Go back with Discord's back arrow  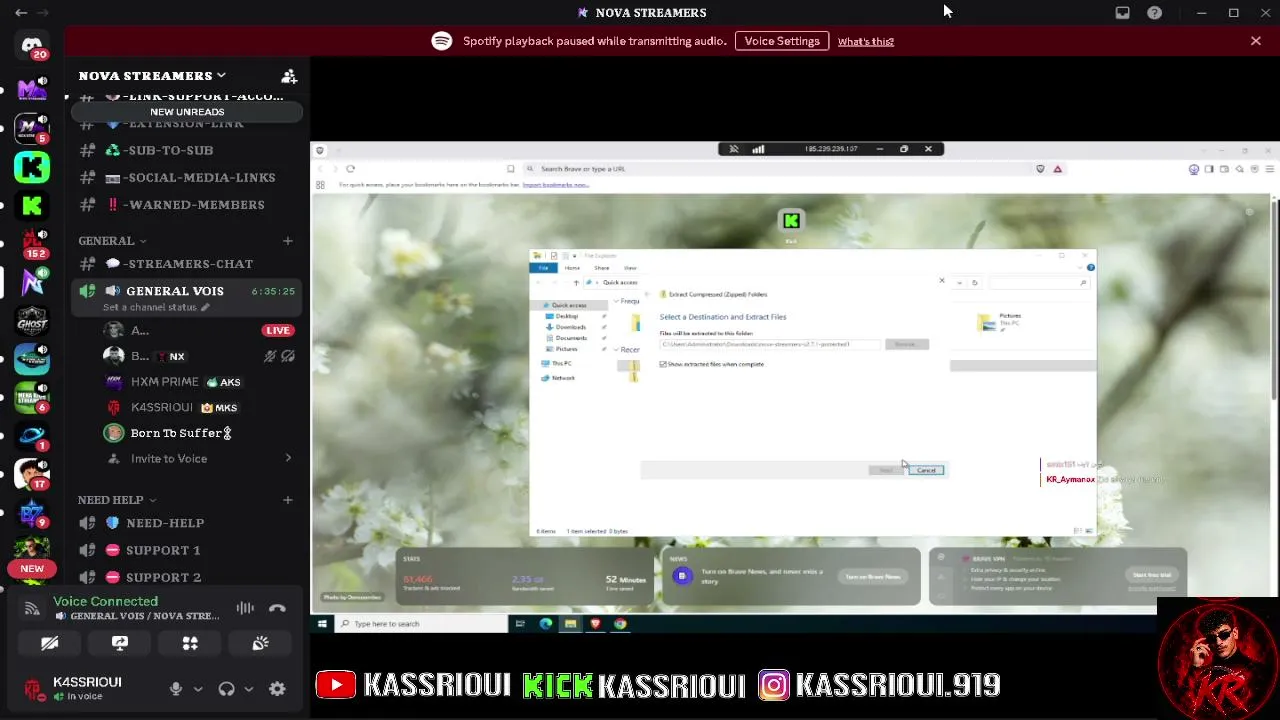[x=21, y=13]
